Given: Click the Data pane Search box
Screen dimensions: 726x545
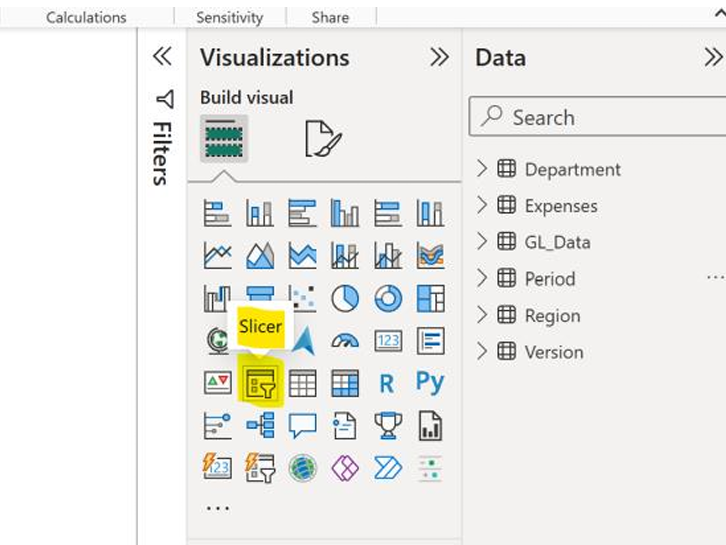Looking at the screenshot, I should point(598,117).
